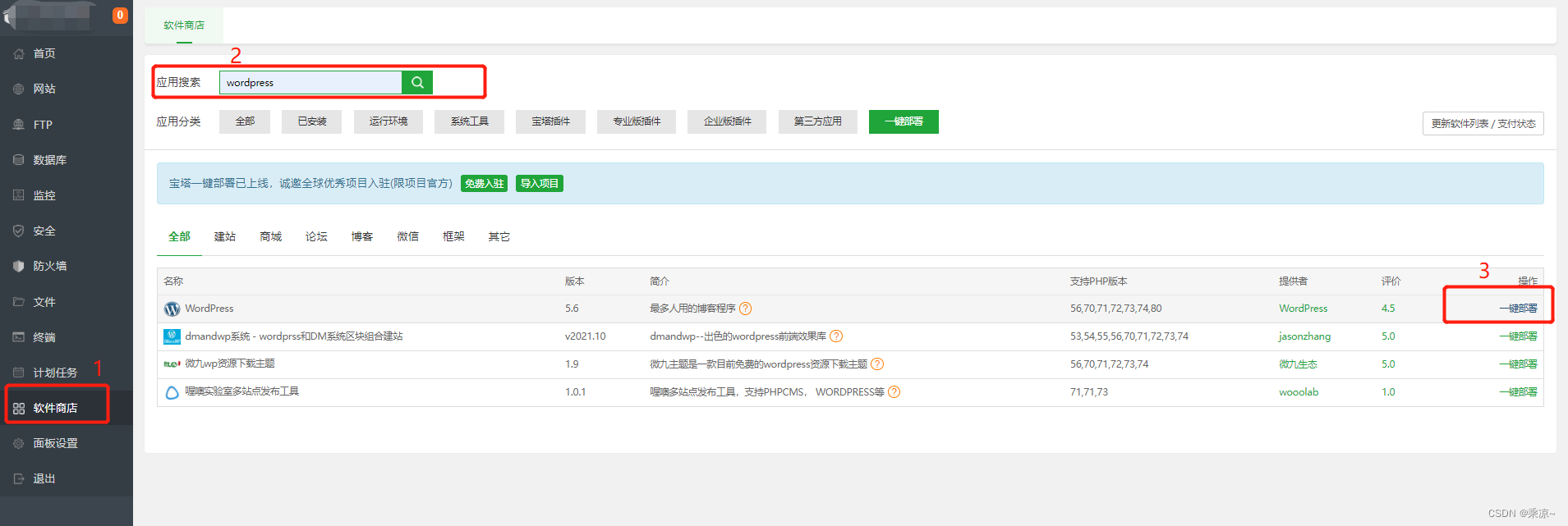Click the grid icon beside 软件商店

pos(18,408)
